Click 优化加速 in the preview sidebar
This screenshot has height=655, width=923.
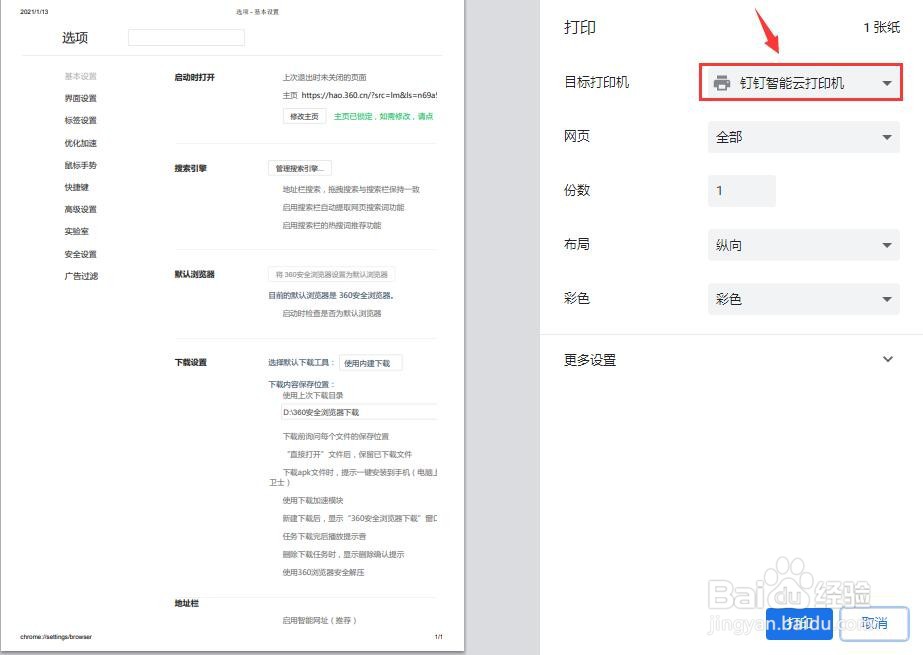pos(81,143)
